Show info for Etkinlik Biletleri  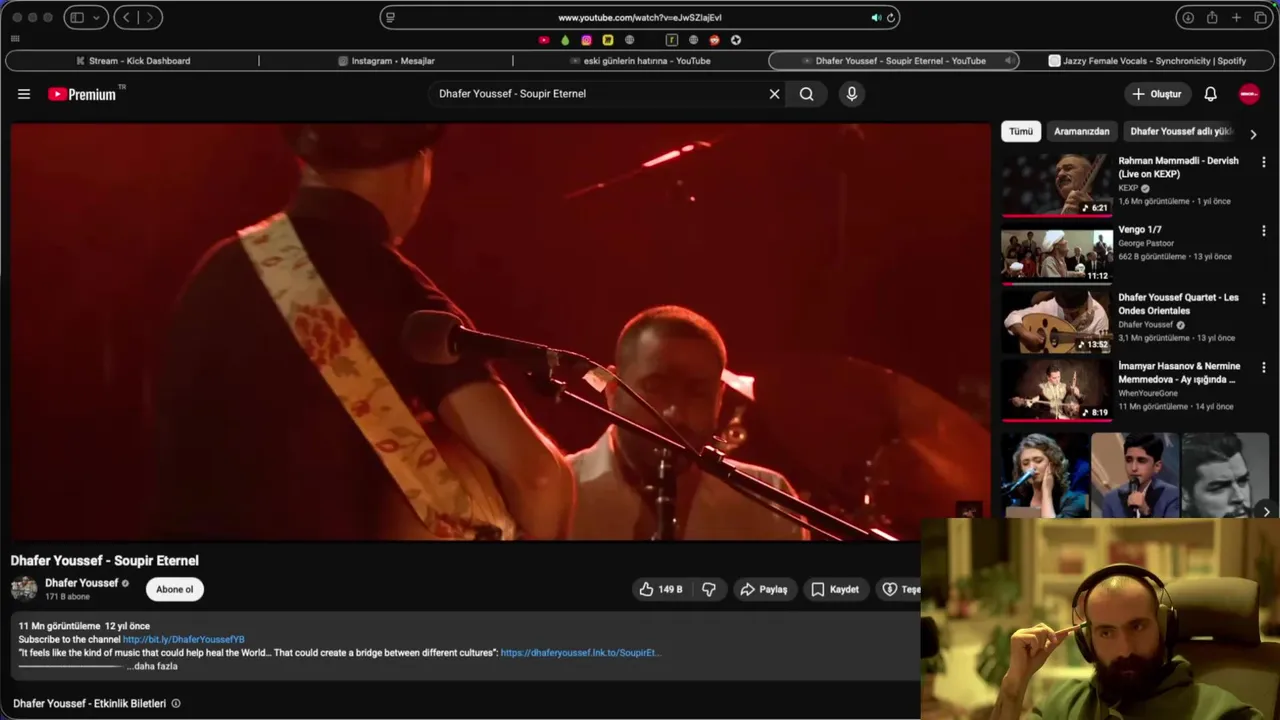coord(176,703)
